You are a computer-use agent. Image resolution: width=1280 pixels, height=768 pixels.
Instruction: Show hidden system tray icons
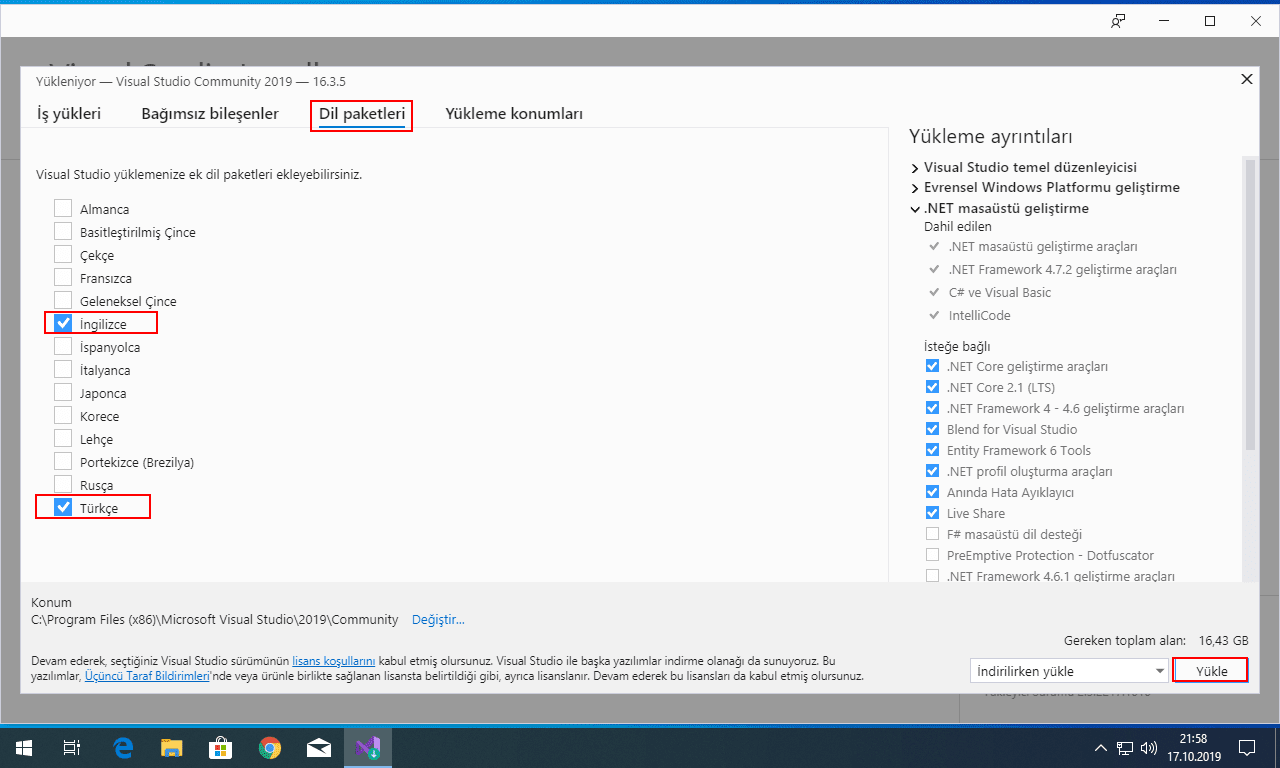(1101, 747)
